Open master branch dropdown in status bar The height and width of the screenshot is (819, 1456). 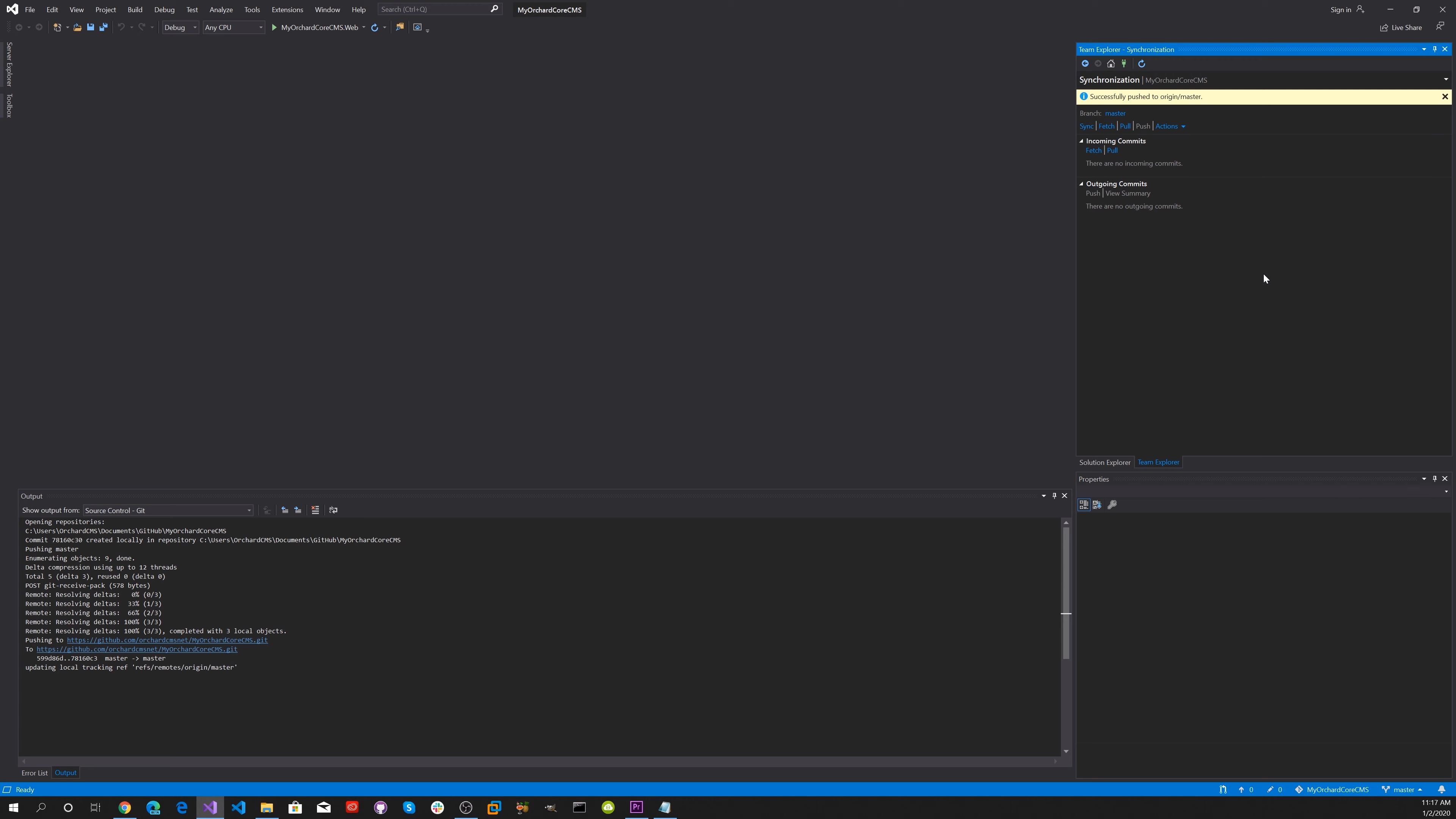(x=1403, y=789)
